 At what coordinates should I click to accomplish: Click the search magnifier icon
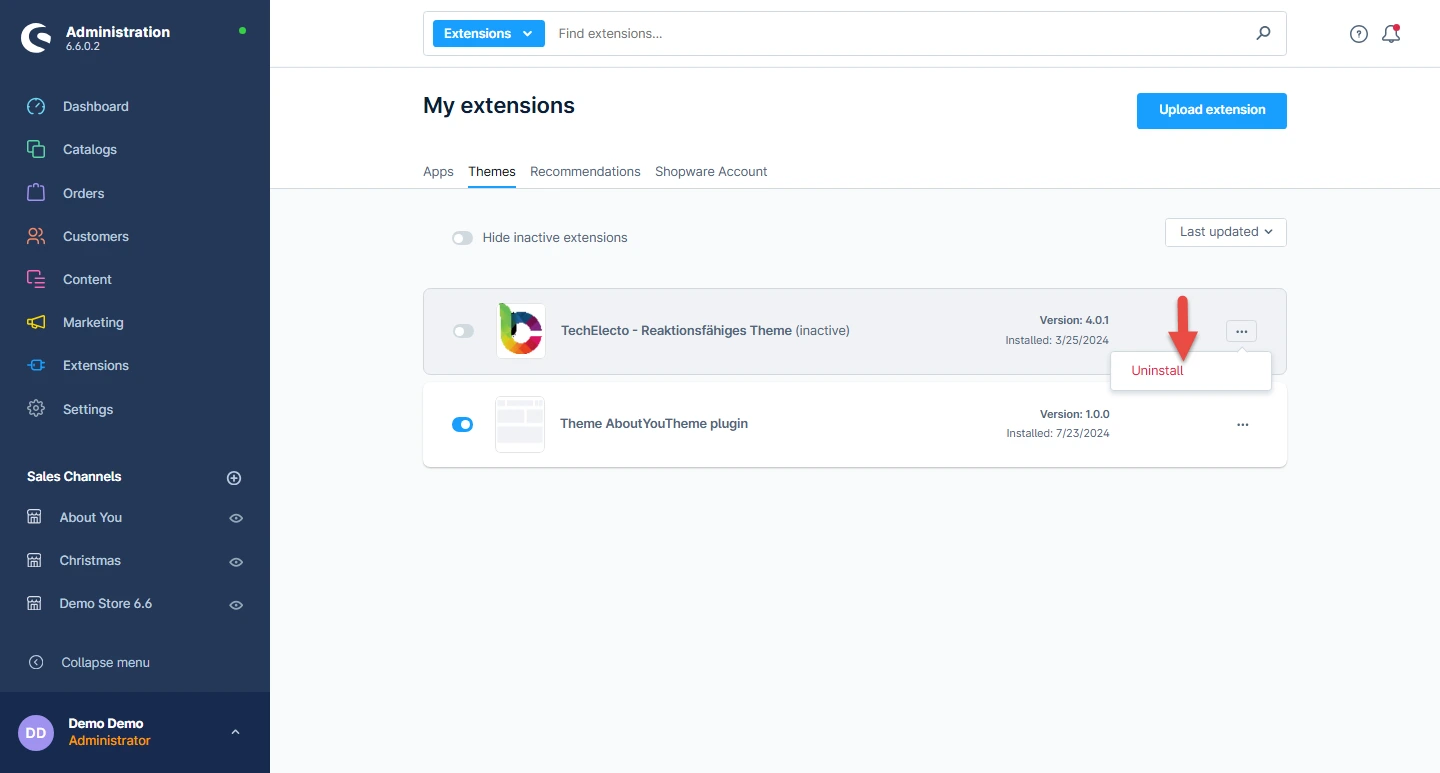(x=1263, y=33)
